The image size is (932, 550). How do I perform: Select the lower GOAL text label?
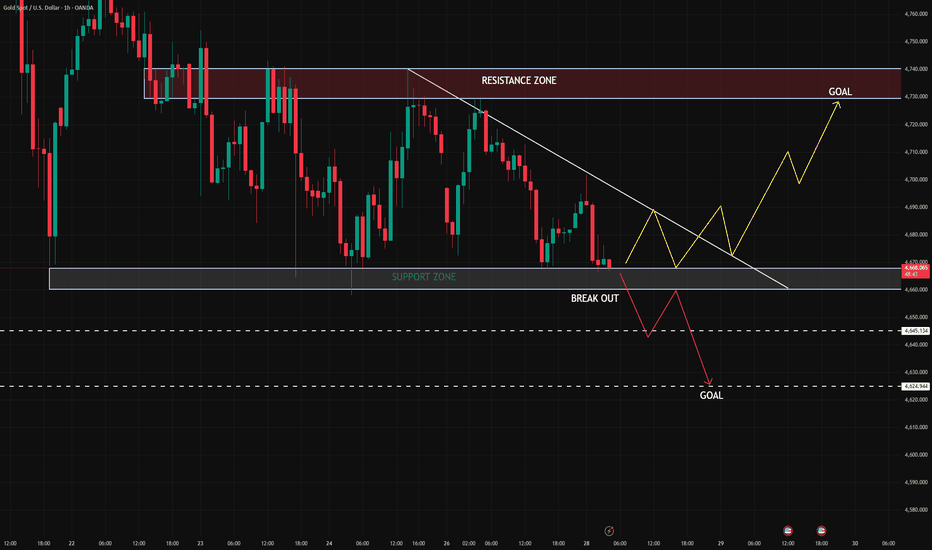coord(711,395)
